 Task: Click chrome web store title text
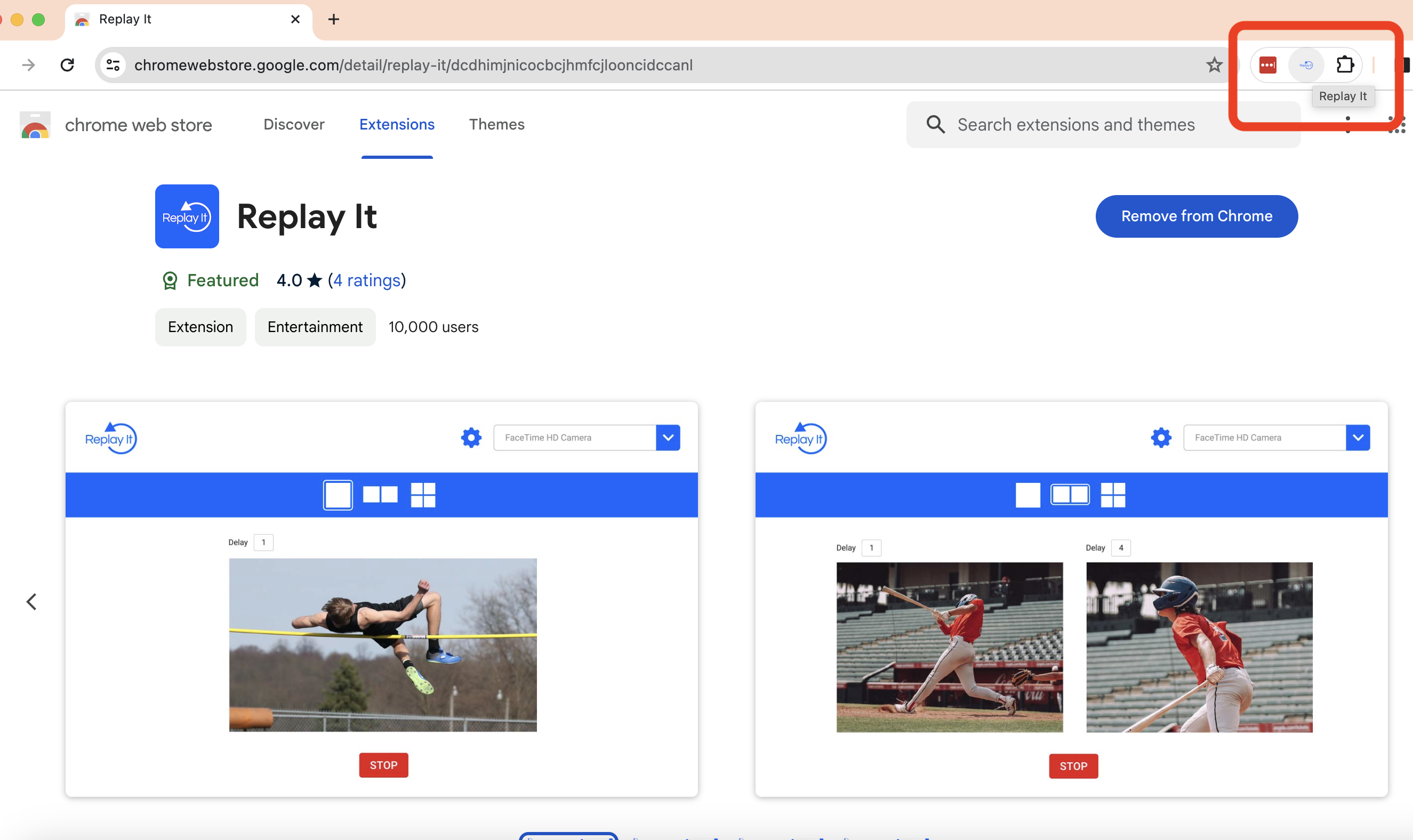point(138,125)
